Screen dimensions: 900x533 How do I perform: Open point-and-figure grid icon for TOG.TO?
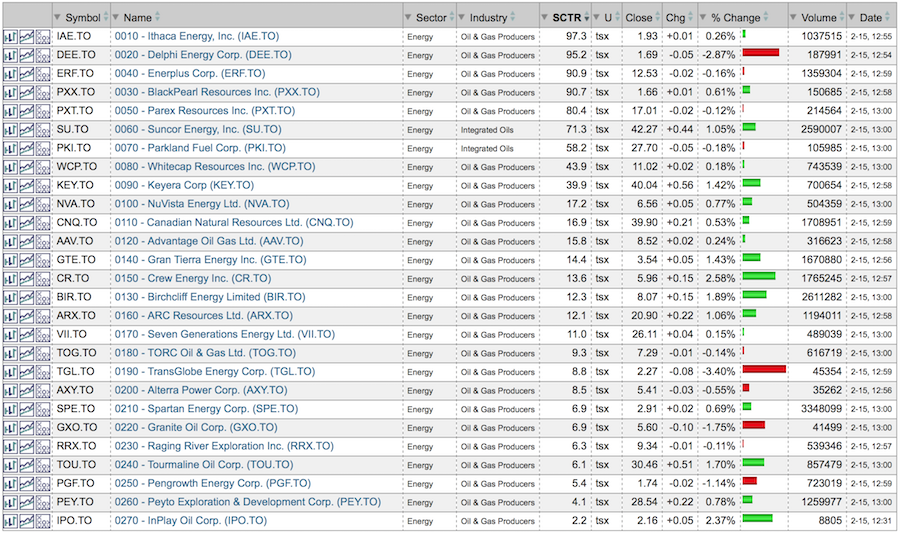tap(43, 354)
